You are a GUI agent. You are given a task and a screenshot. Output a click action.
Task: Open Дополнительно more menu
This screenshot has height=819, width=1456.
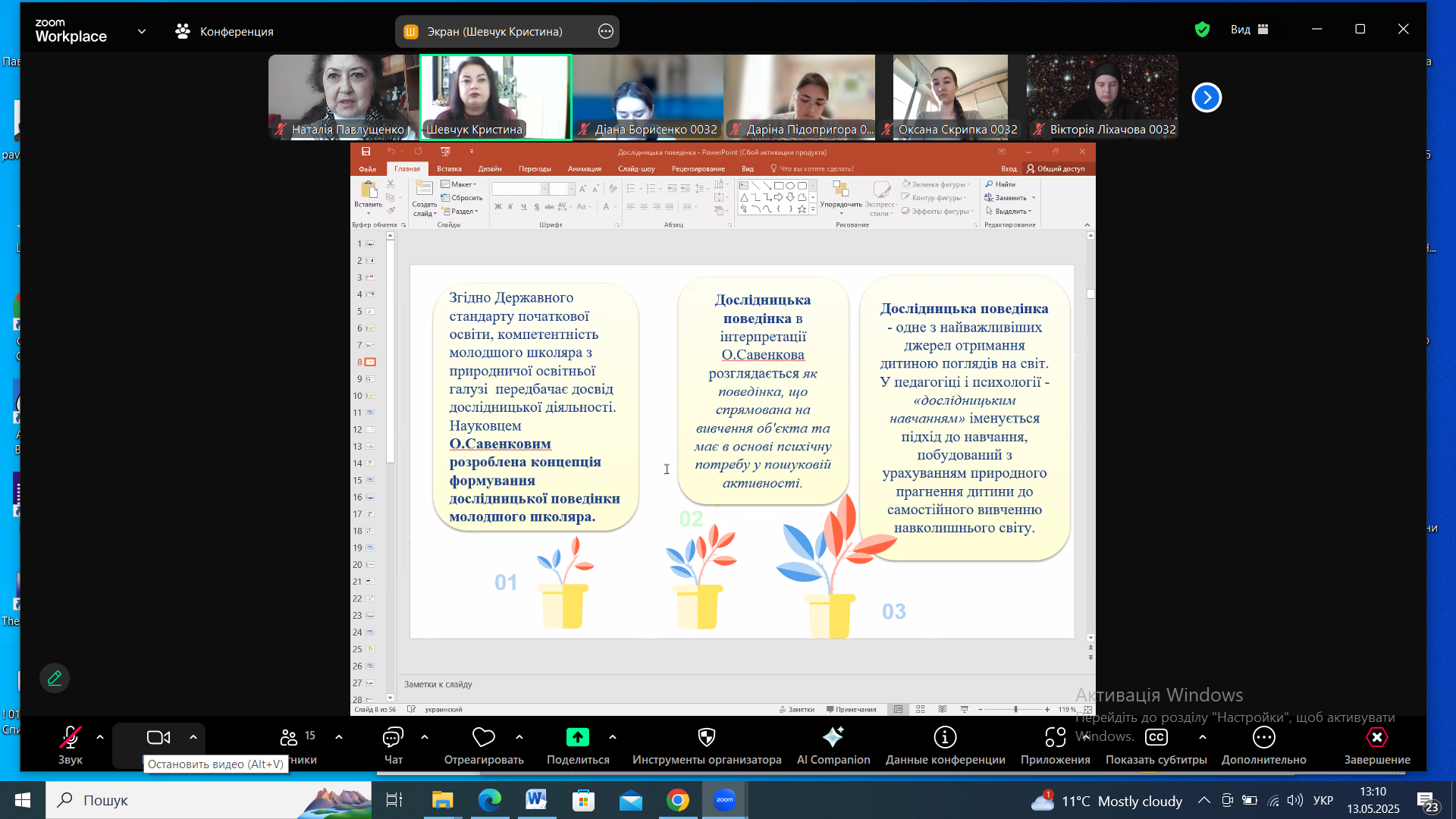coord(1264,745)
